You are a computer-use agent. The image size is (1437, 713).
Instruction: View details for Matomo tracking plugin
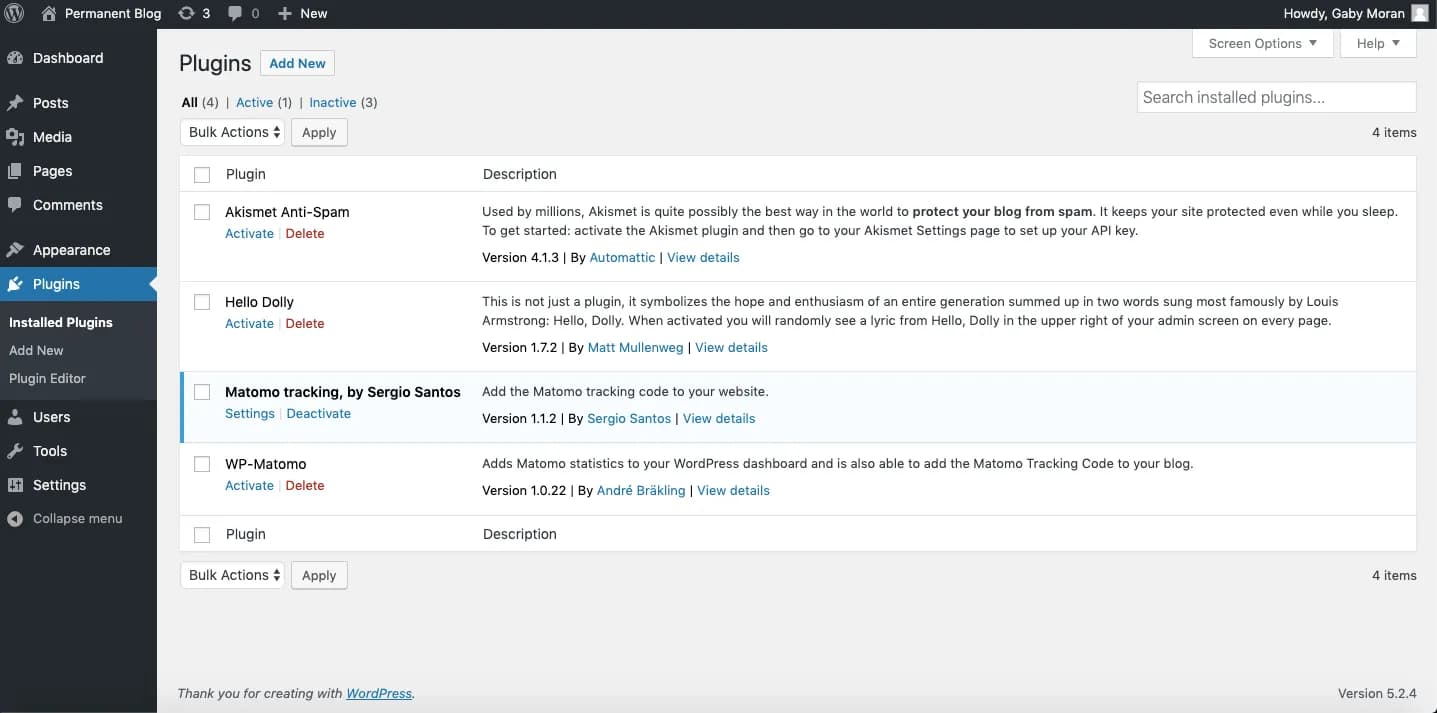click(x=719, y=418)
